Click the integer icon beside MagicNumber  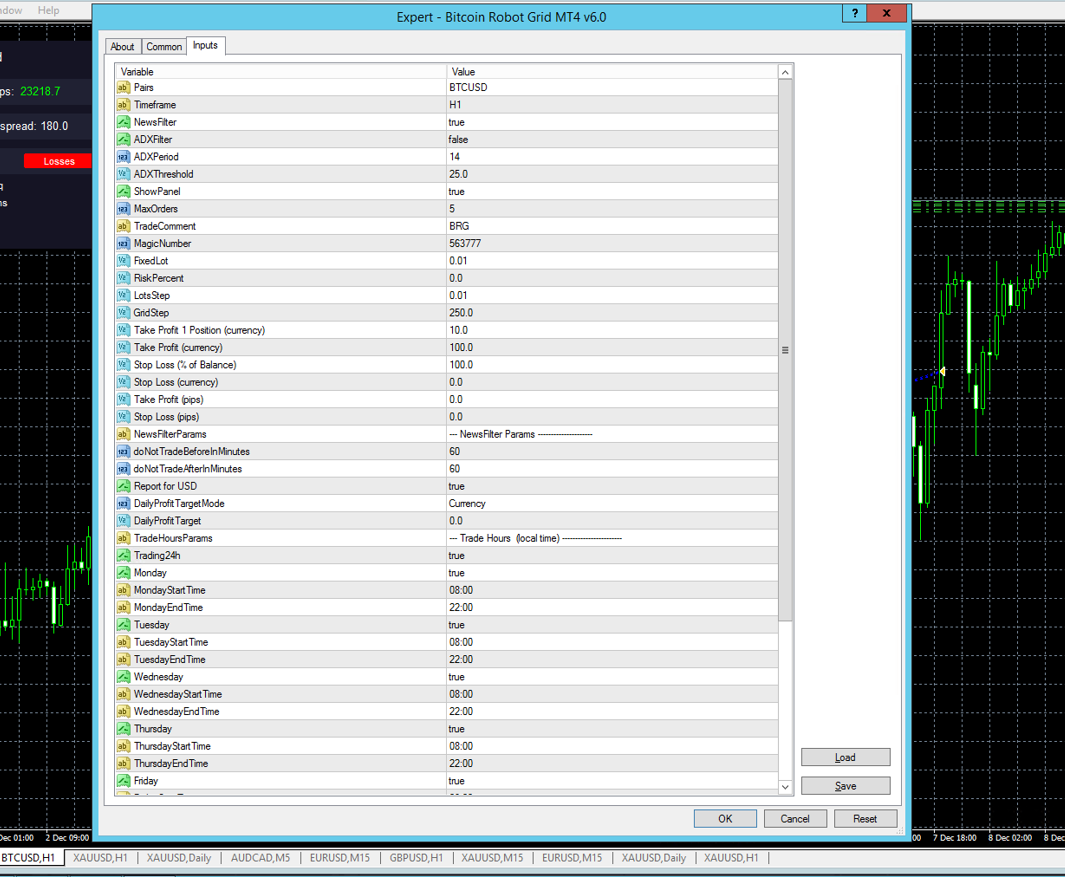124,244
